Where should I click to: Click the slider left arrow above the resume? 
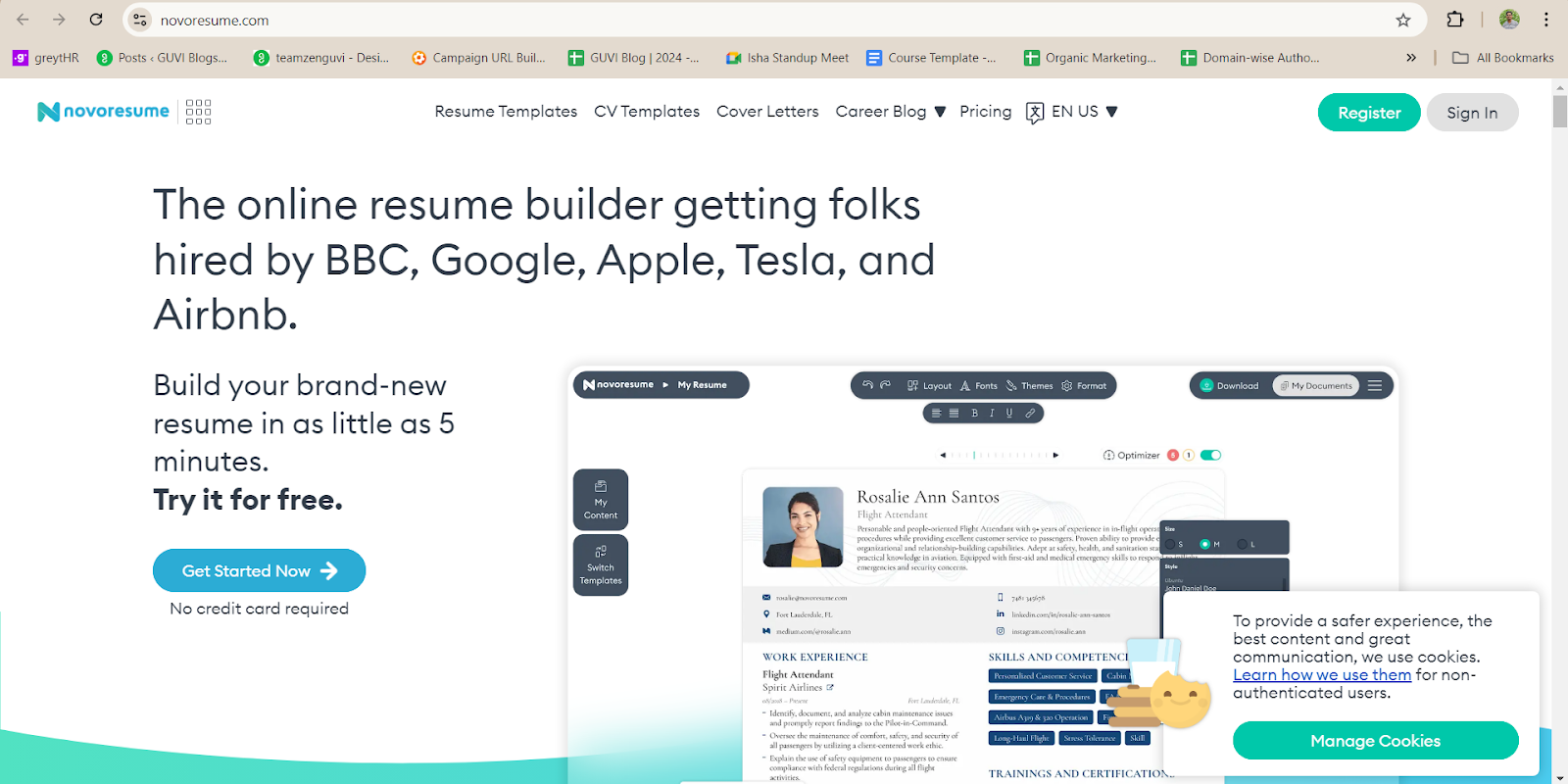click(943, 455)
